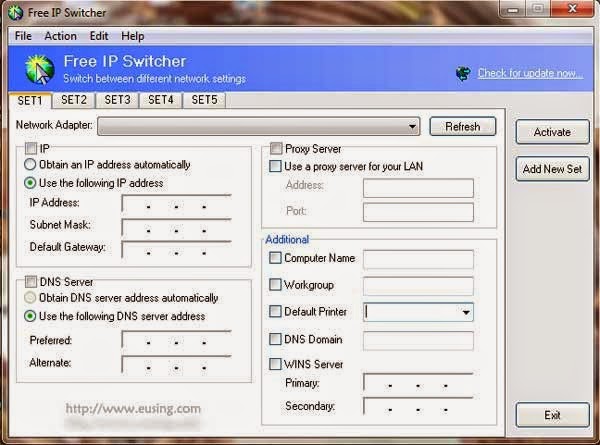Close the Free IP Switcher window
The image size is (600, 445).
click(572, 9)
